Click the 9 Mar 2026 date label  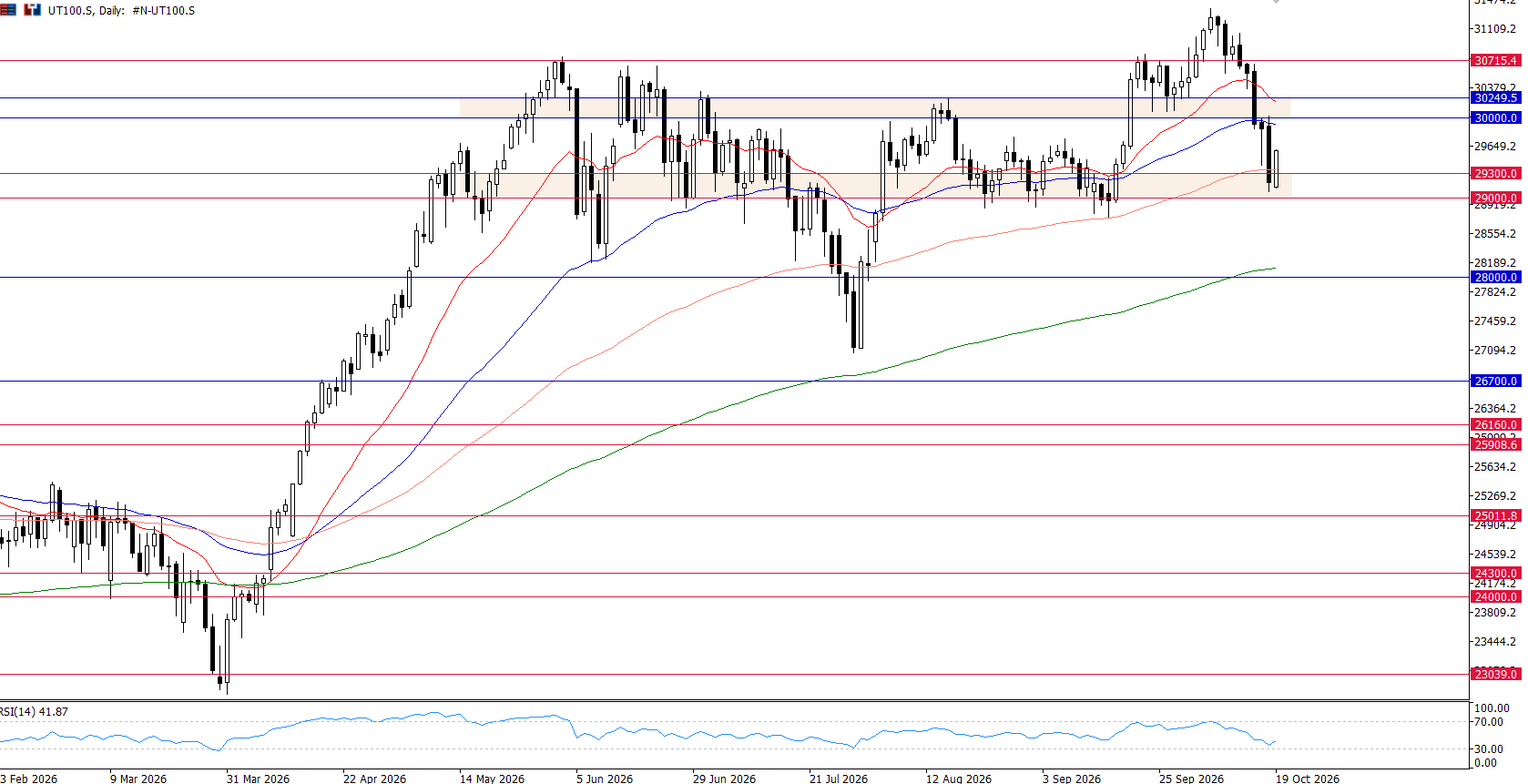coord(138,779)
